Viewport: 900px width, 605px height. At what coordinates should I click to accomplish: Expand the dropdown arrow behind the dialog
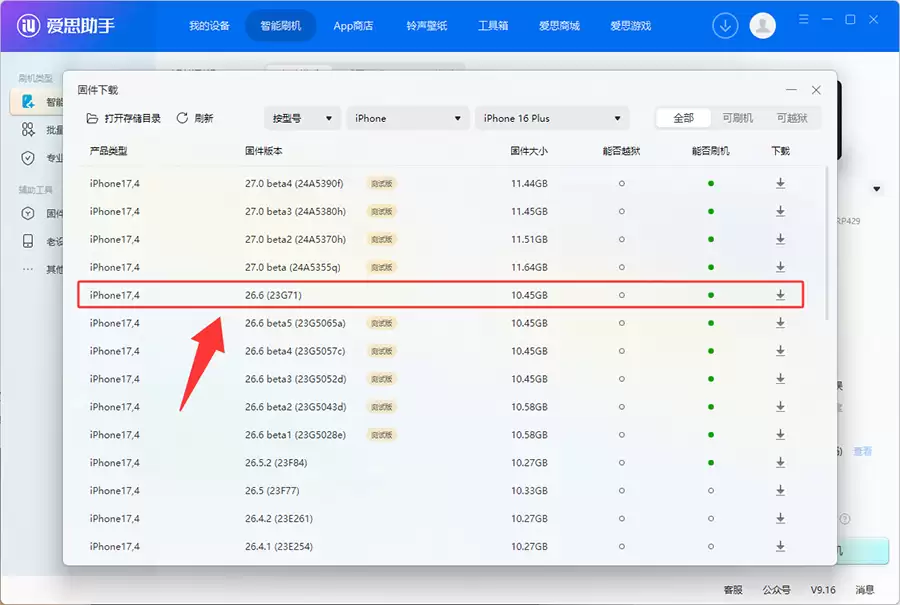(x=876, y=189)
